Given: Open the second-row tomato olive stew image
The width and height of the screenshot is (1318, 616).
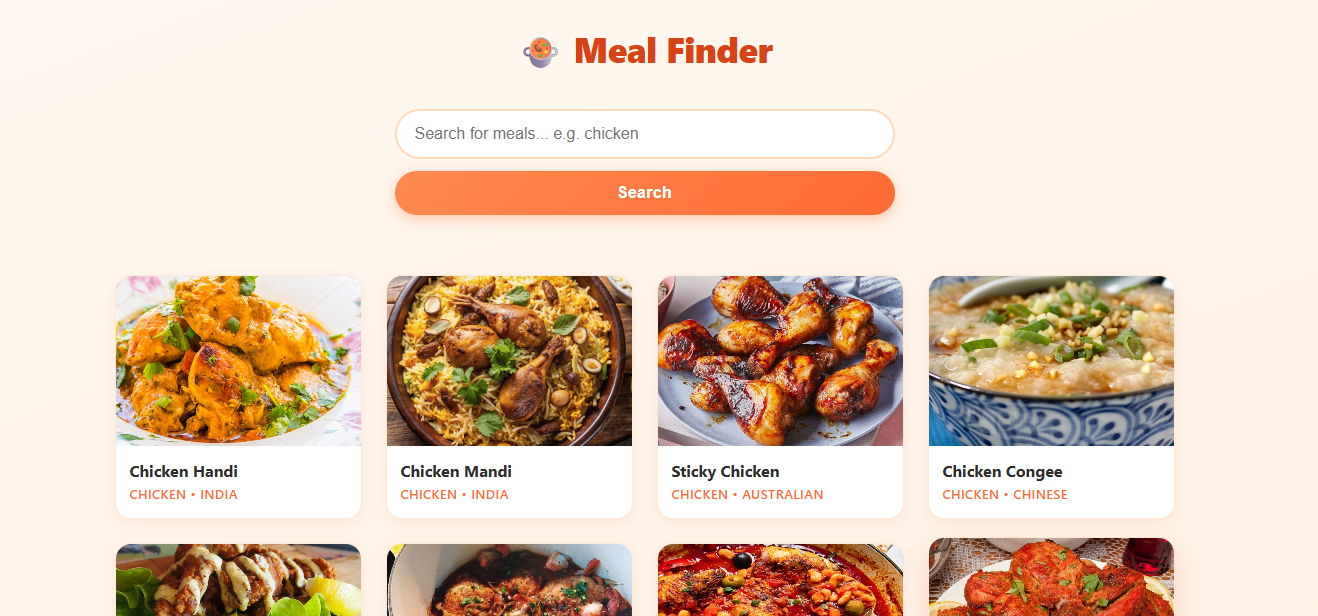Looking at the screenshot, I should click(x=781, y=580).
